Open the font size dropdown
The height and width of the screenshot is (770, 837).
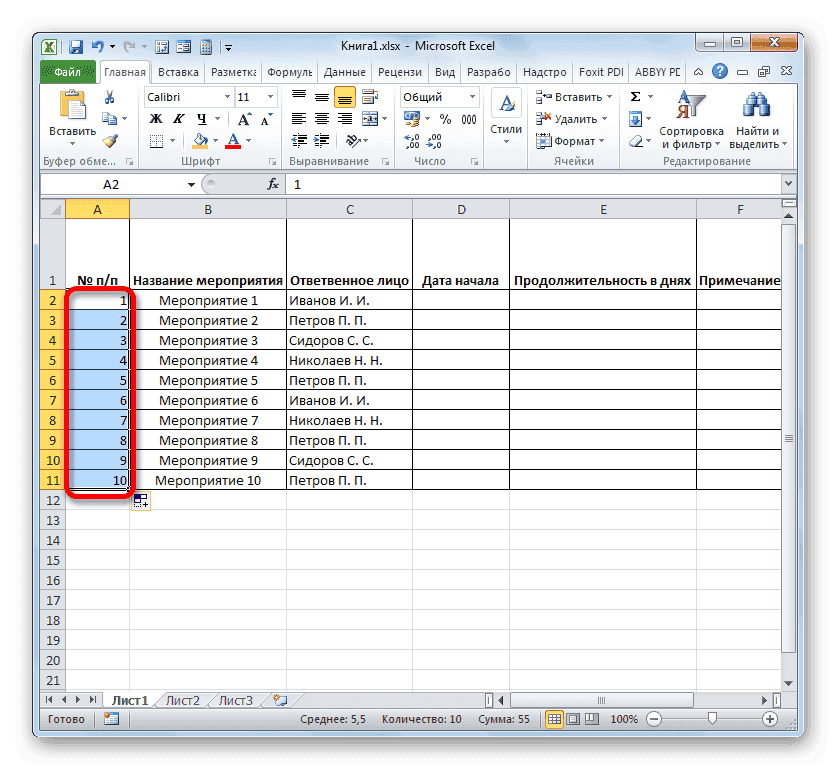pos(269,96)
